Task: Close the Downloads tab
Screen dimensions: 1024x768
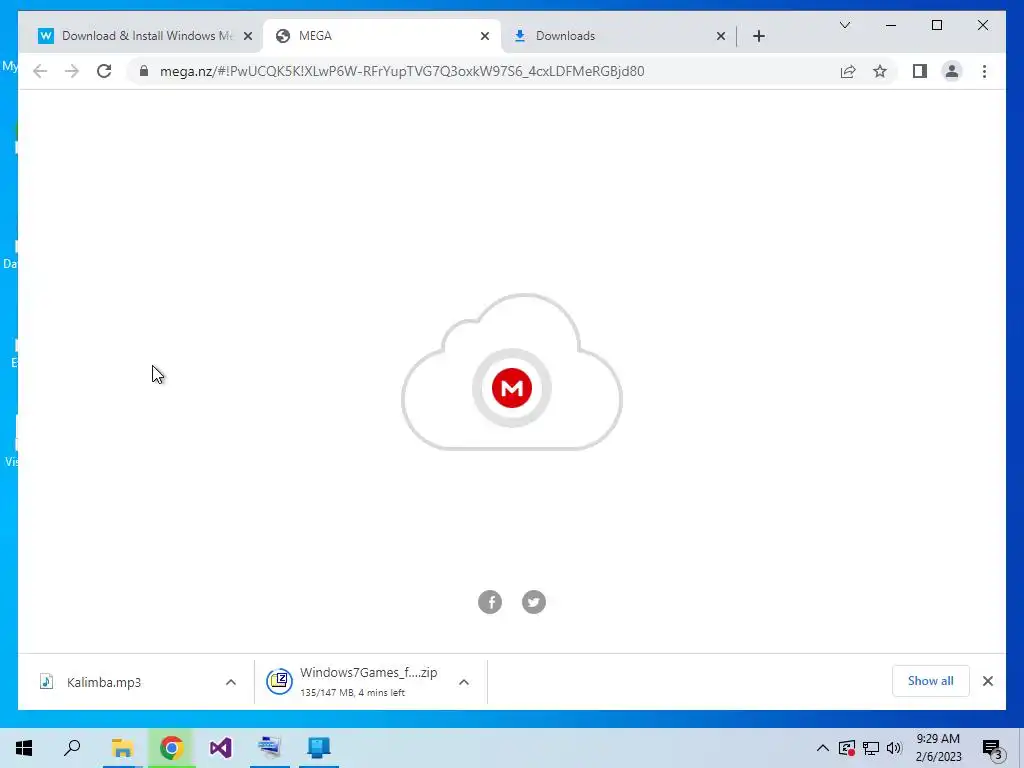Action: point(720,36)
